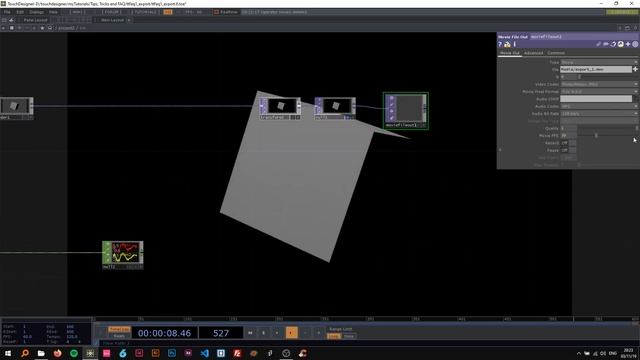This screenshot has width=640, height=360.
Task: Expand the parameter panel side arrow
Action: pos(500,150)
